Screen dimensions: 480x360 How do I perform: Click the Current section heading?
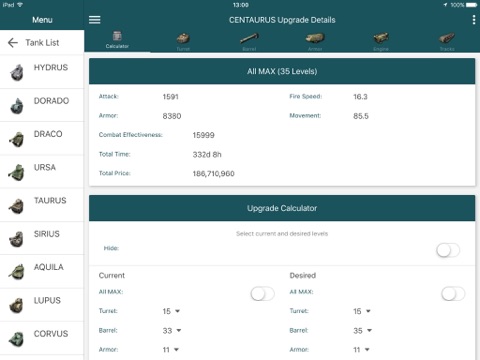coord(112,275)
